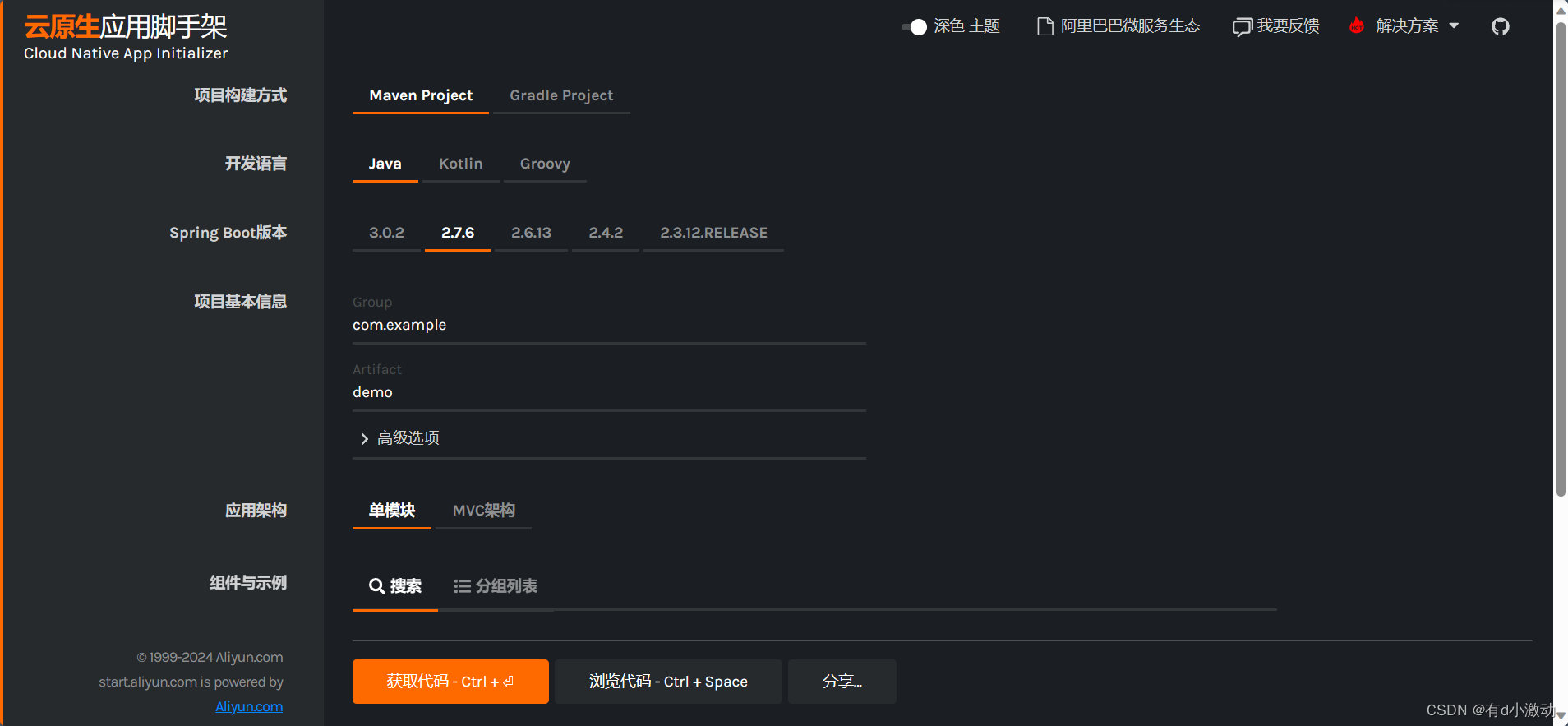Select the 单模块 architecture tab
The width and height of the screenshot is (1568, 726).
point(392,511)
